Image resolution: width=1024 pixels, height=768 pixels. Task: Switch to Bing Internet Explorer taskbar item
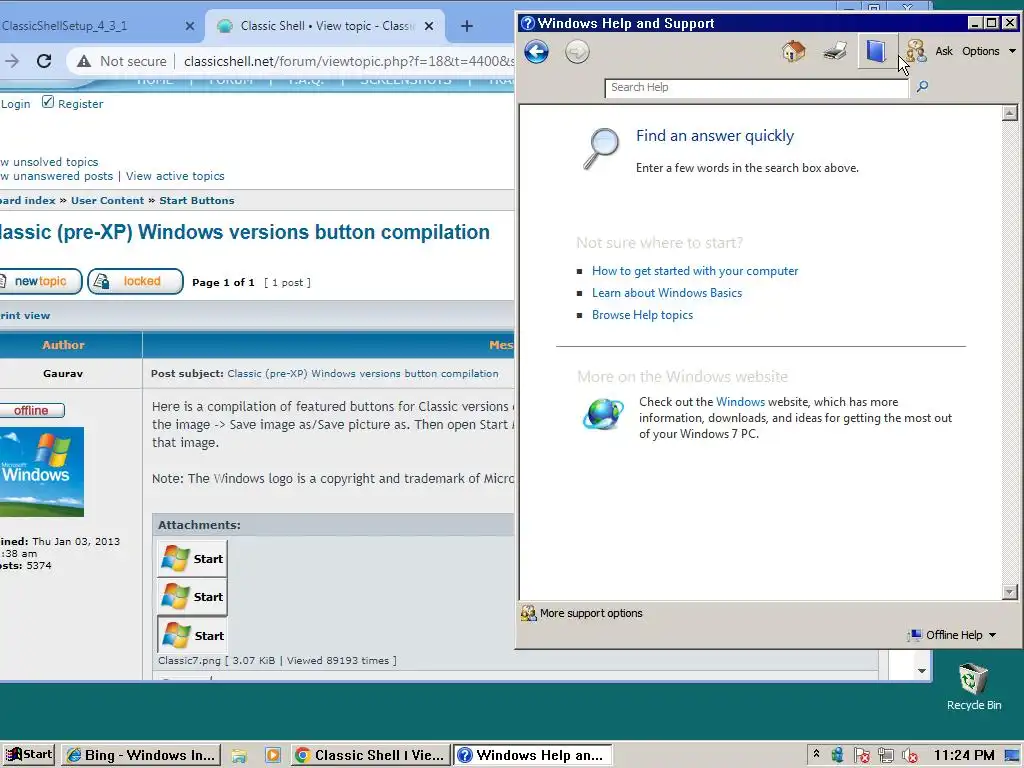click(141, 755)
